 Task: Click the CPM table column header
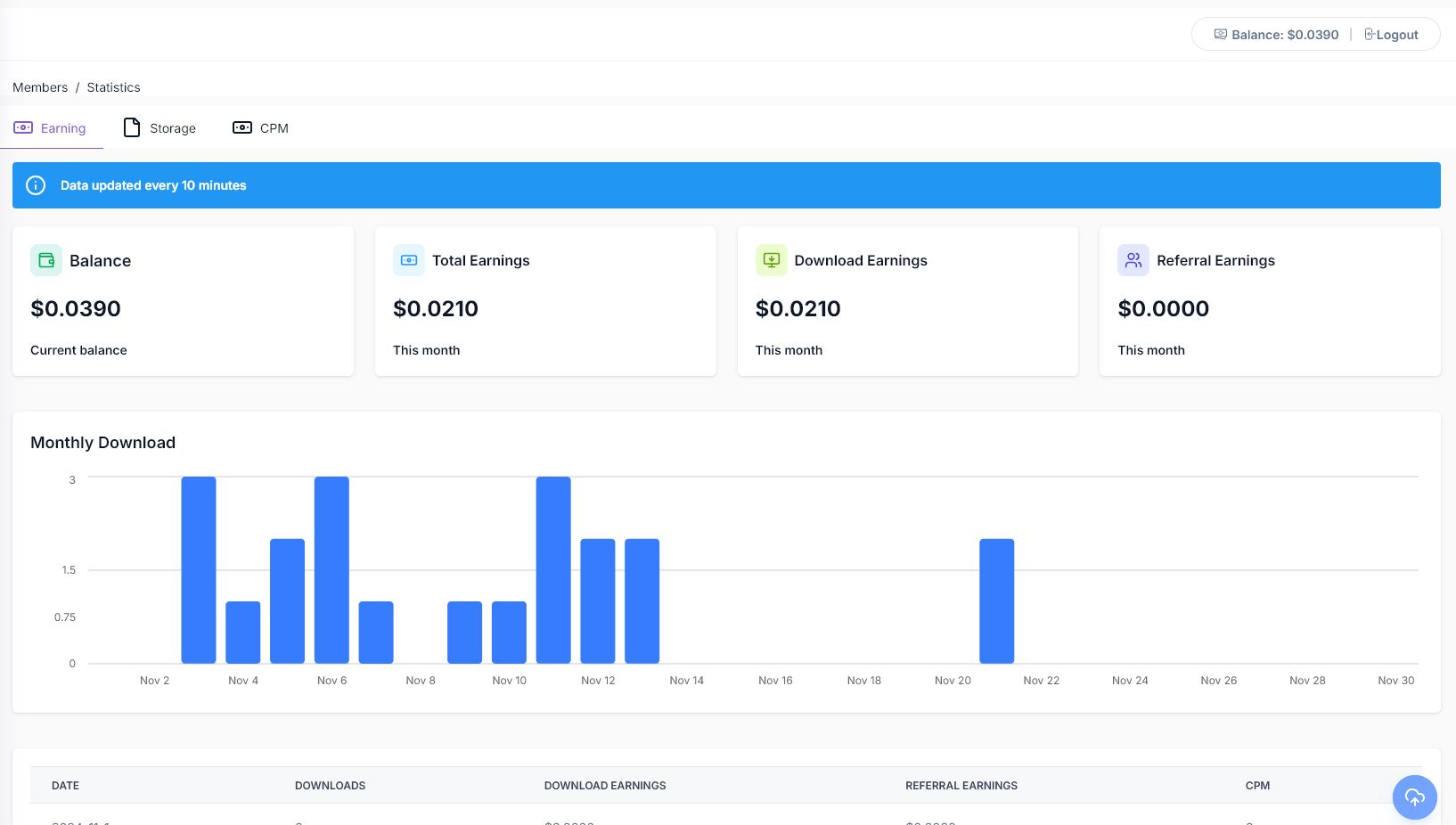1257,786
